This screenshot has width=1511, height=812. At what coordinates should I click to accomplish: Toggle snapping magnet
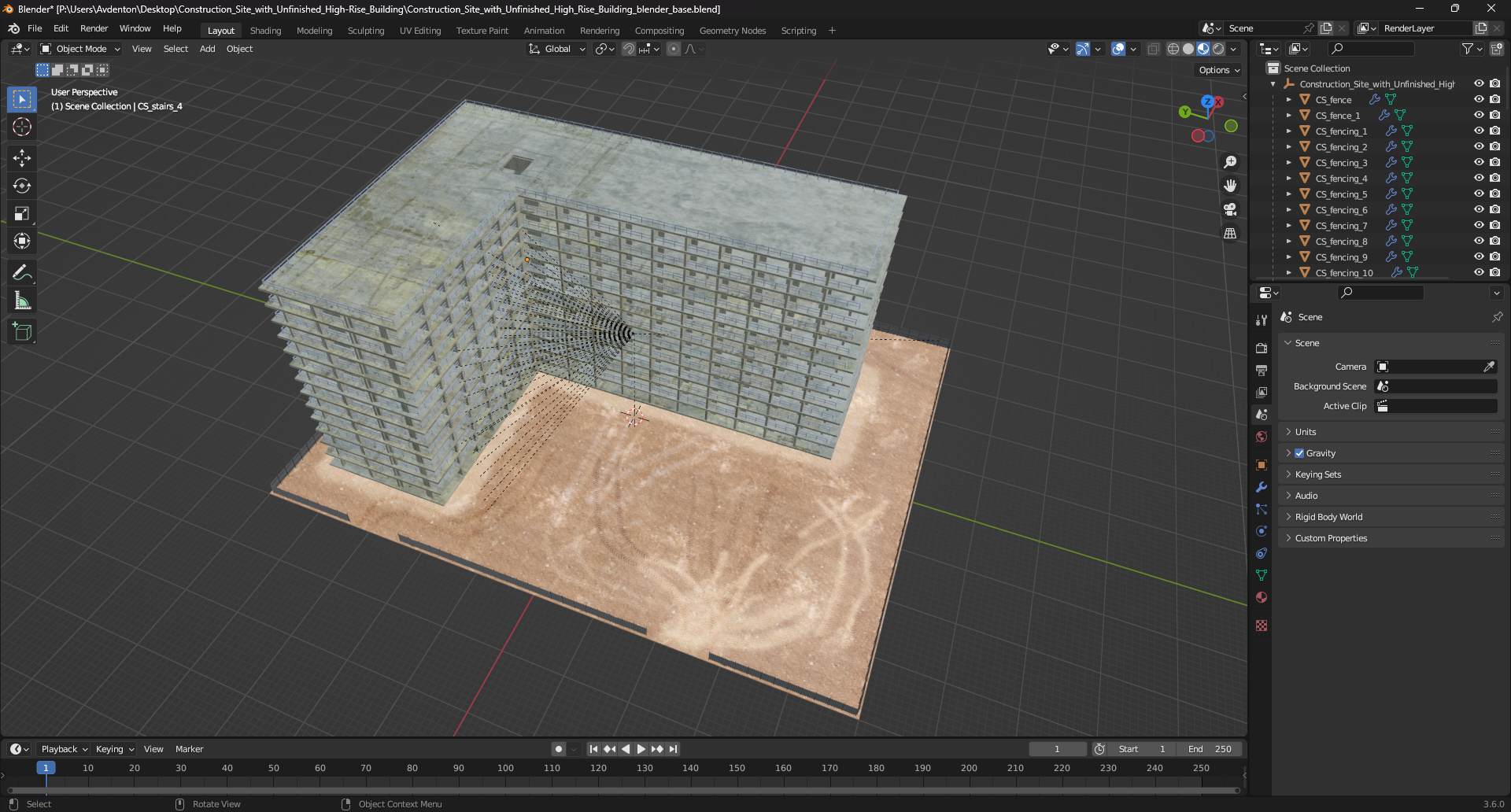[x=629, y=49]
